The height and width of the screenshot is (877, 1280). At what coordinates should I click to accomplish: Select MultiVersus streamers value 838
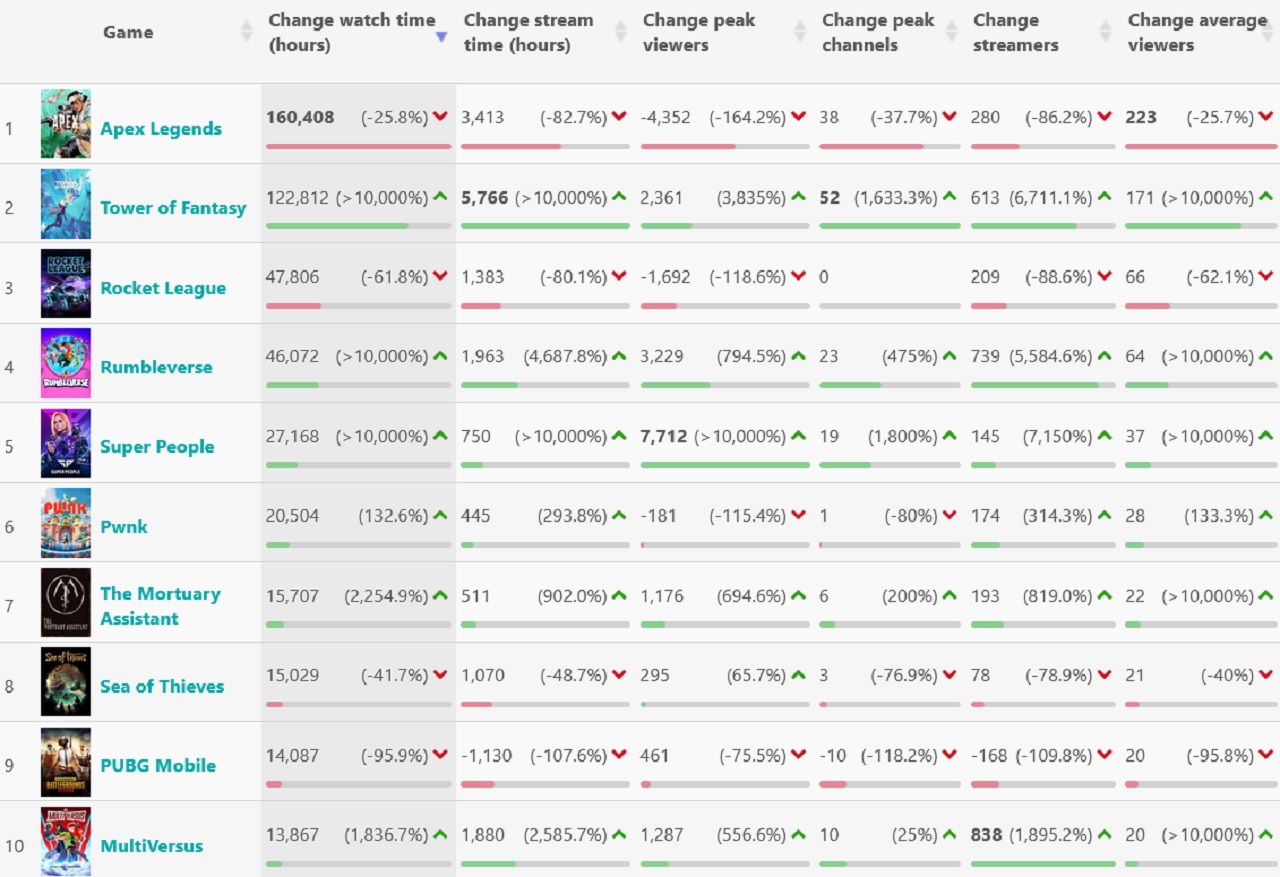click(986, 834)
